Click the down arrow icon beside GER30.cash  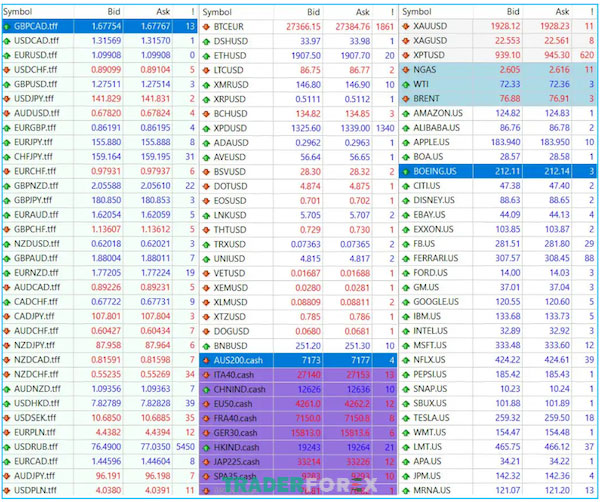click(x=206, y=433)
